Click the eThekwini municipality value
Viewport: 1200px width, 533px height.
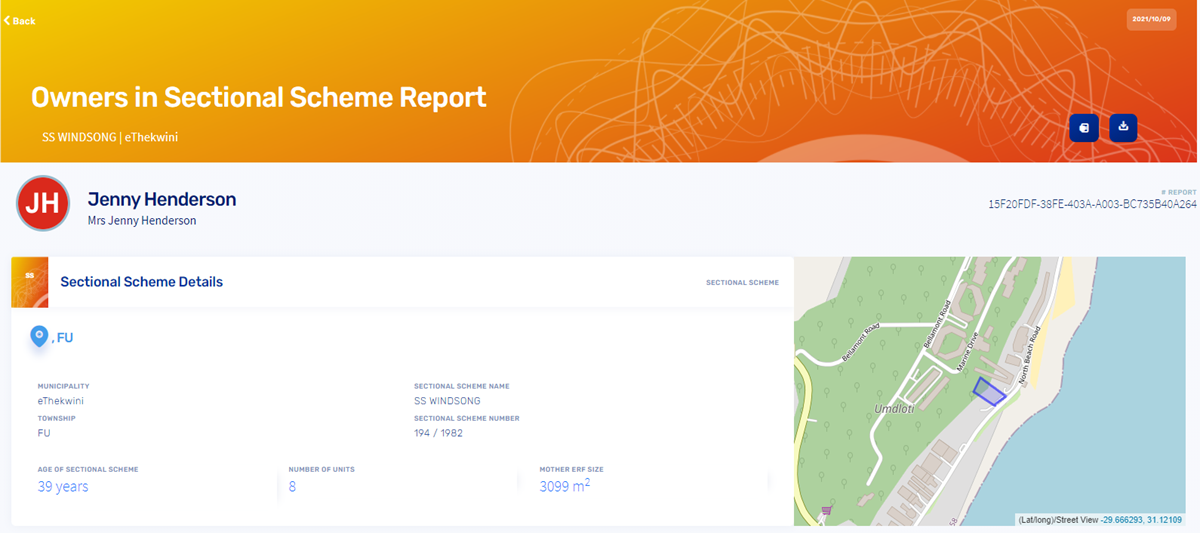61,400
